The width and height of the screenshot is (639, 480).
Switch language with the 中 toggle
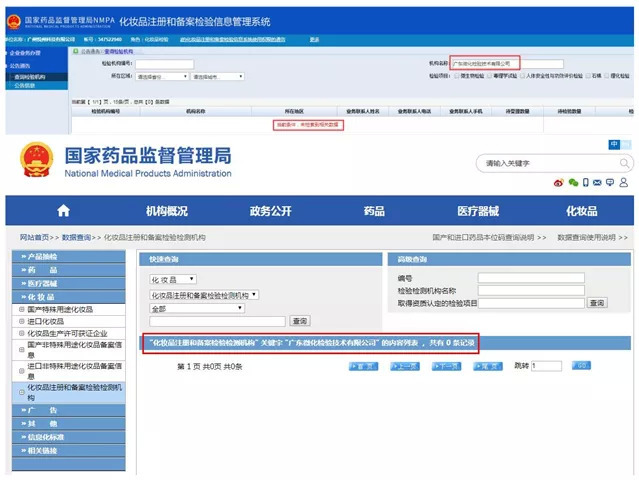614,144
